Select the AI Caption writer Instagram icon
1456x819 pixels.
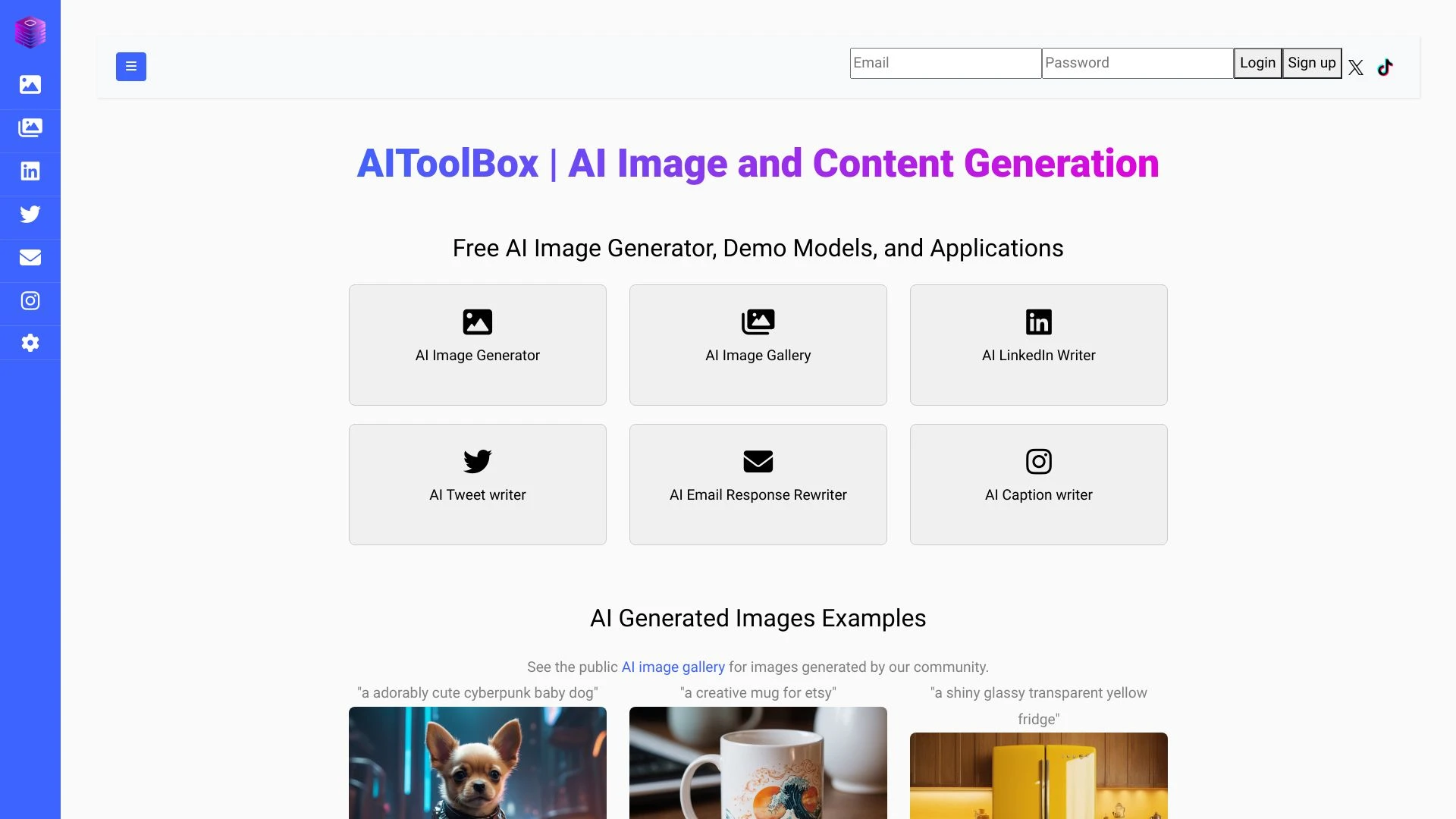point(1038,461)
